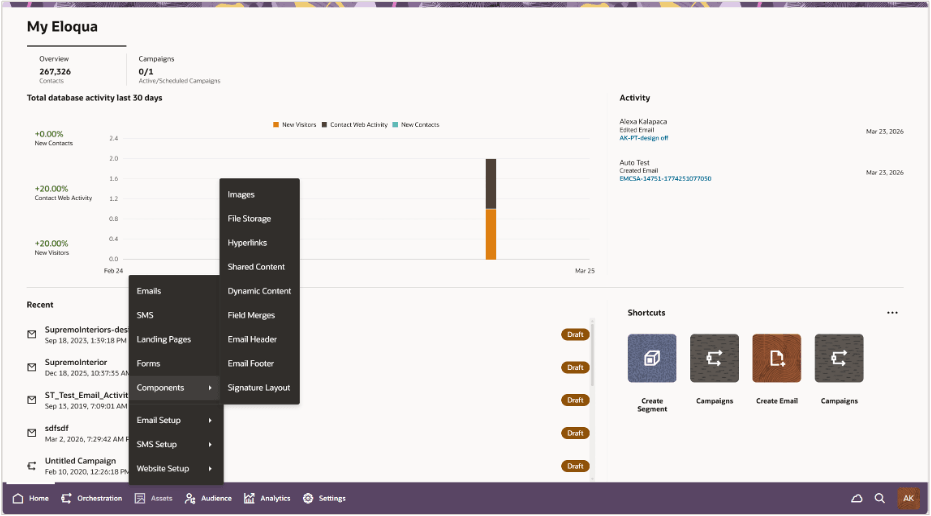Screen dimensions: 931x516
Task: Click the Settings gear icon
Action: click(x=308, y=498)
